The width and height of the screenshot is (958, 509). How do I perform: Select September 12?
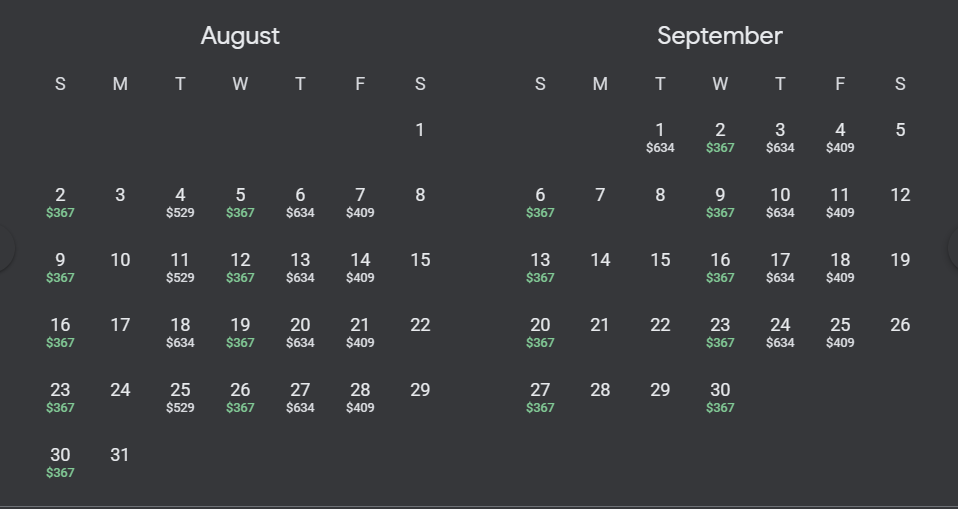900,195
